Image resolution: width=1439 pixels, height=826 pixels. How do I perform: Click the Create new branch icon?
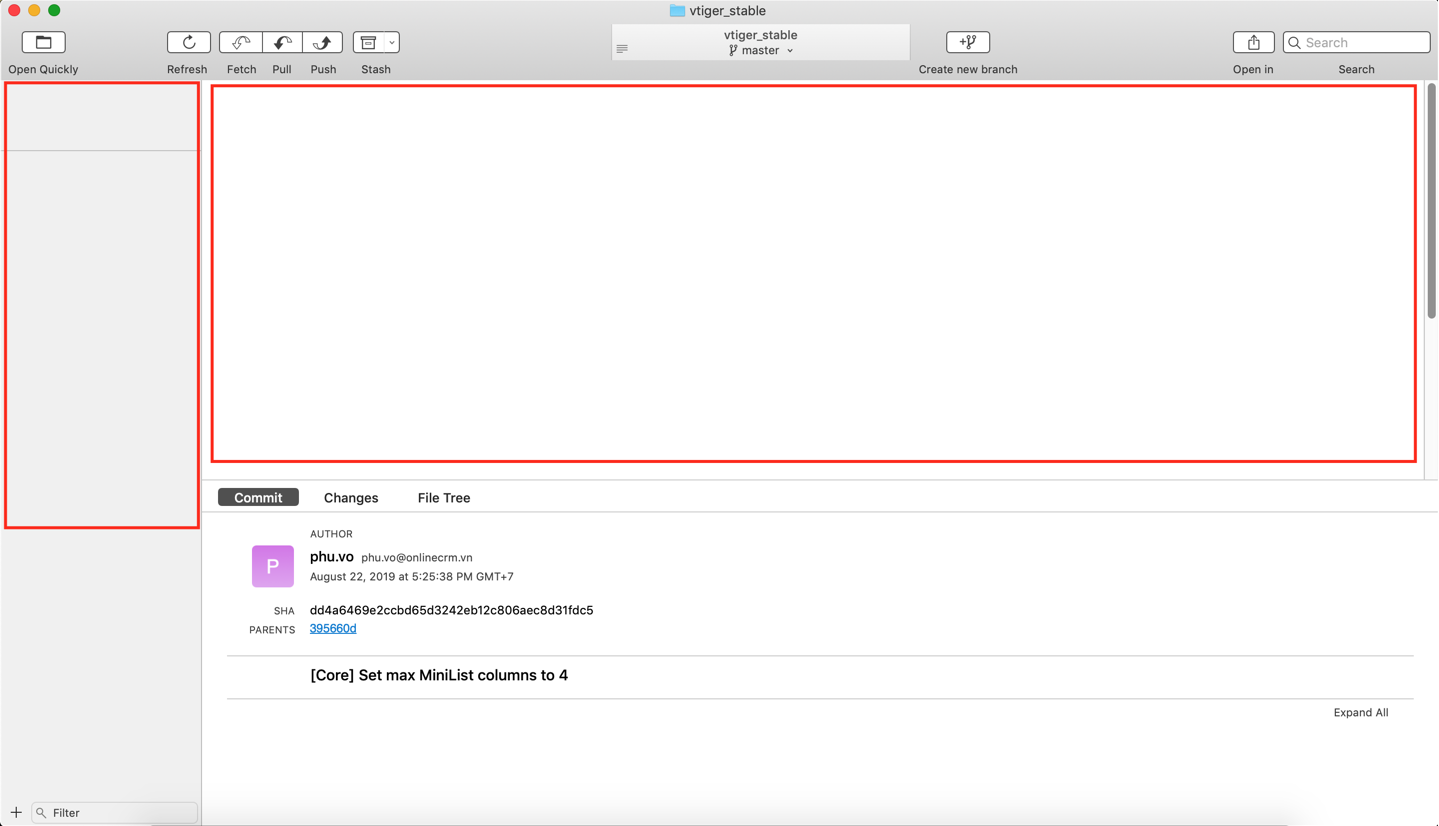[x=968, y=42]
